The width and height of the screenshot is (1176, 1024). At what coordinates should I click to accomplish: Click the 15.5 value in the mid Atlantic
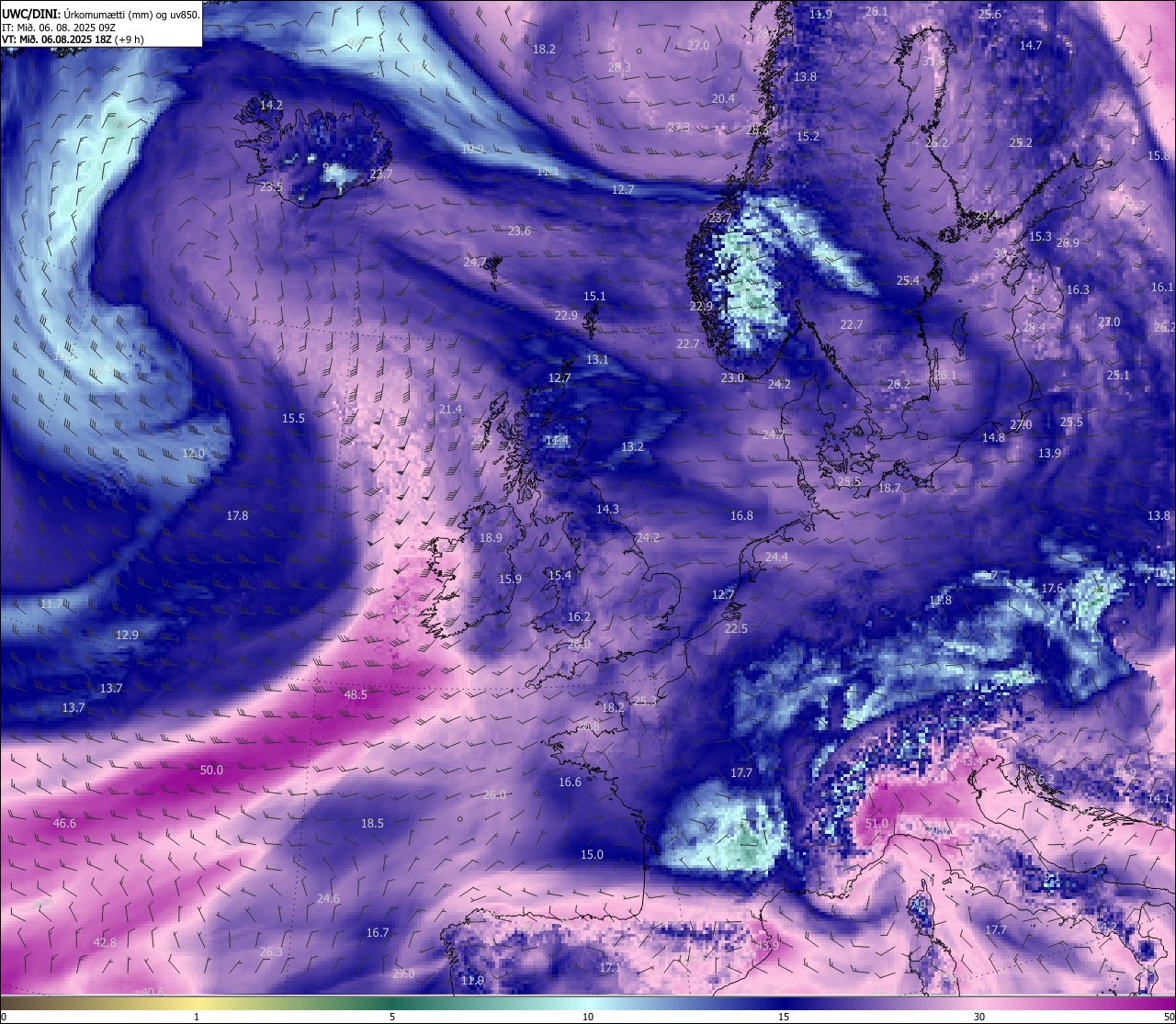click(x=293, y=418)
